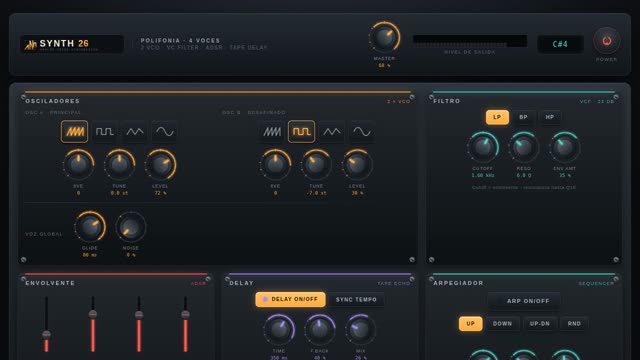
Task: Click the Noise knob
Action: [131, 227]
